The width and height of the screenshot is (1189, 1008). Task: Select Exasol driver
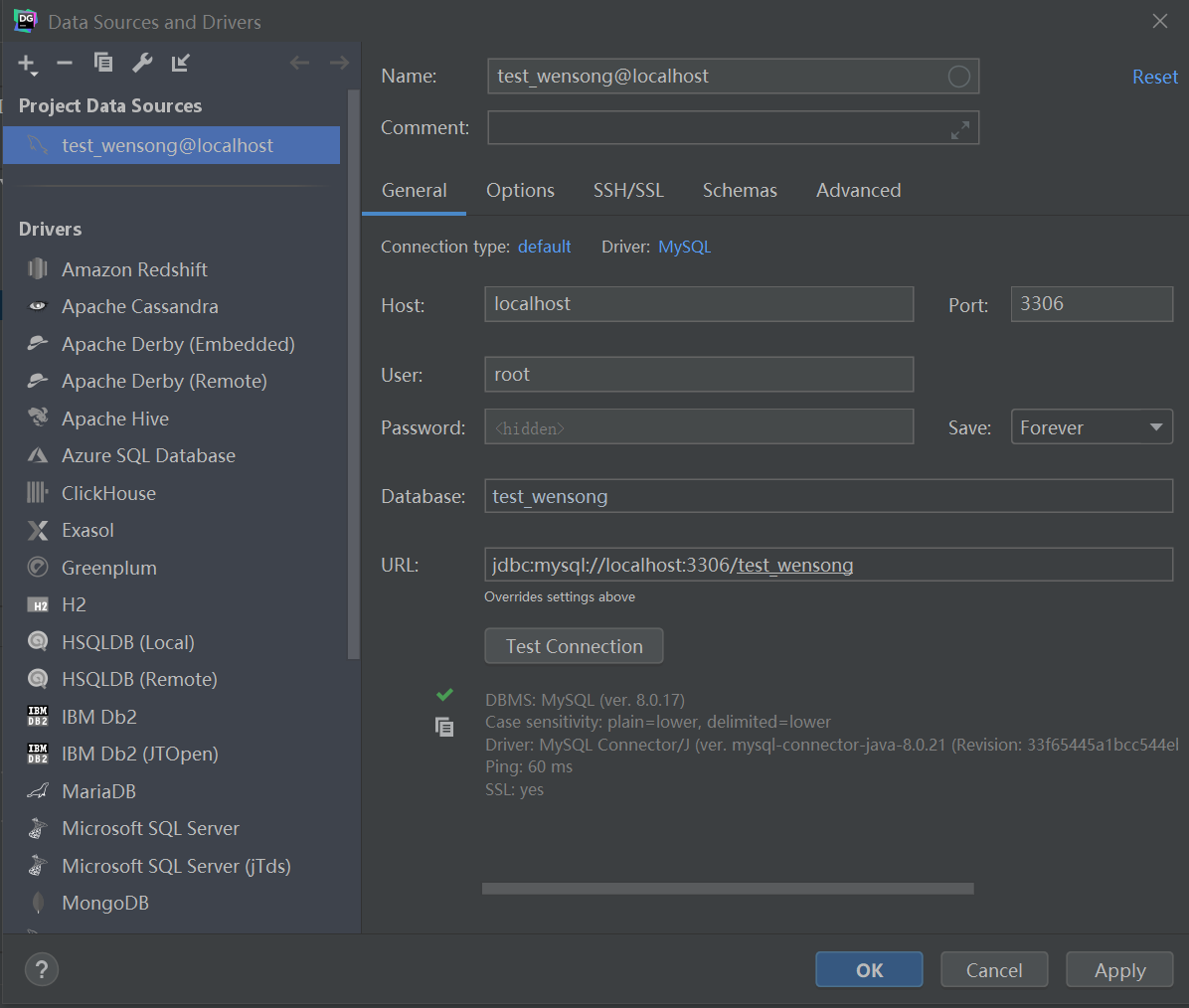(171, 530)
